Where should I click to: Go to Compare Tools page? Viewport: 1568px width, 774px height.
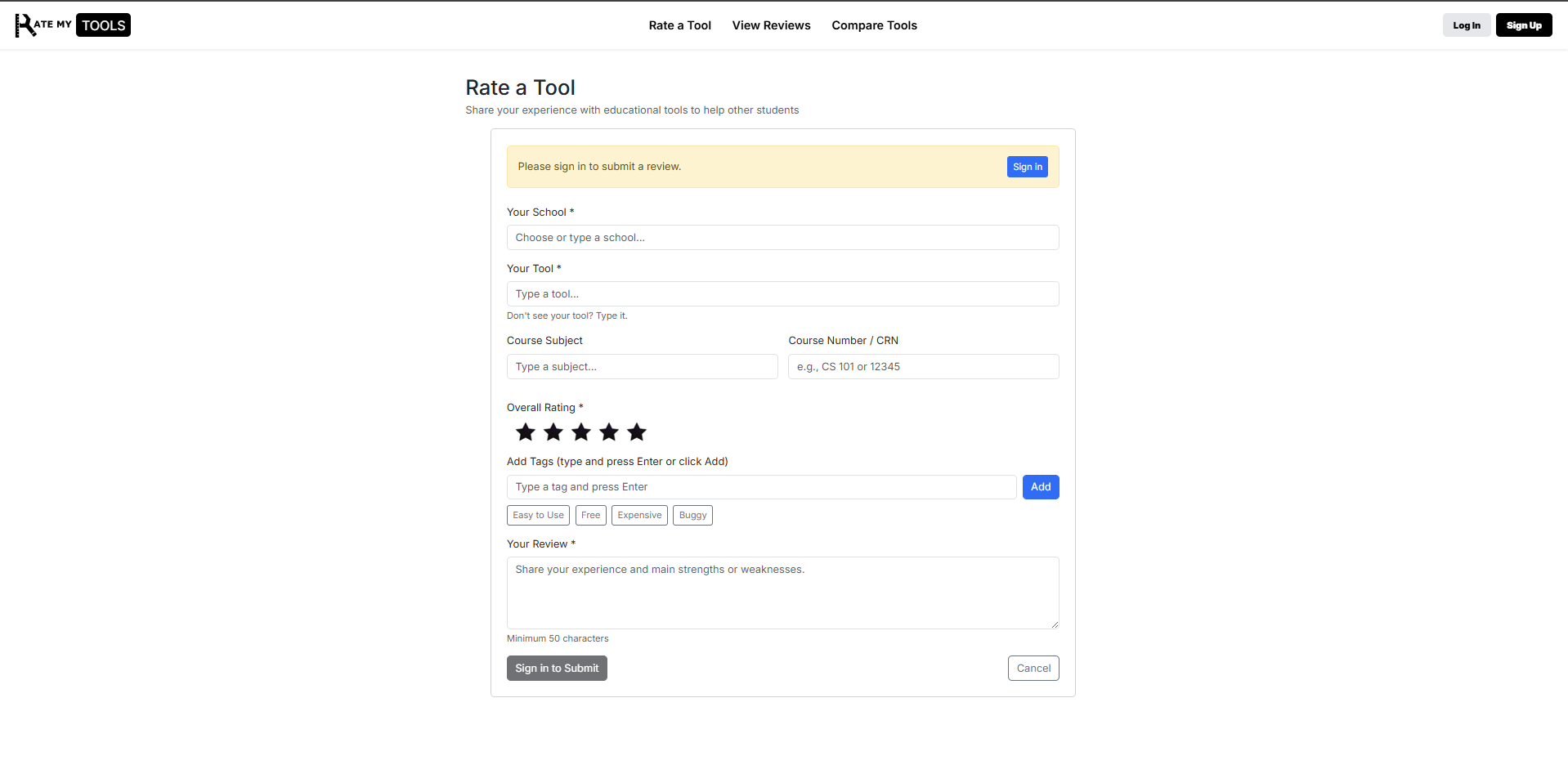[x=874, y=25]
